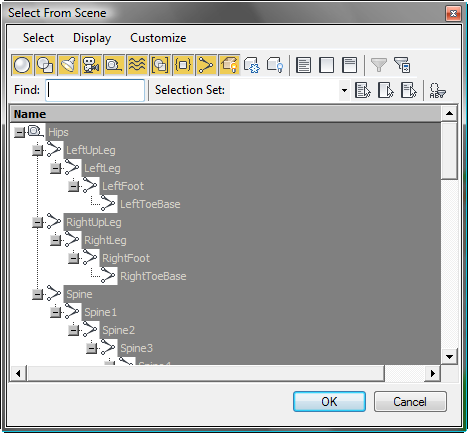The width and height of the screenshot is (468, 433).
Task: Select the LeftLeg tree item
Action: 102,168
